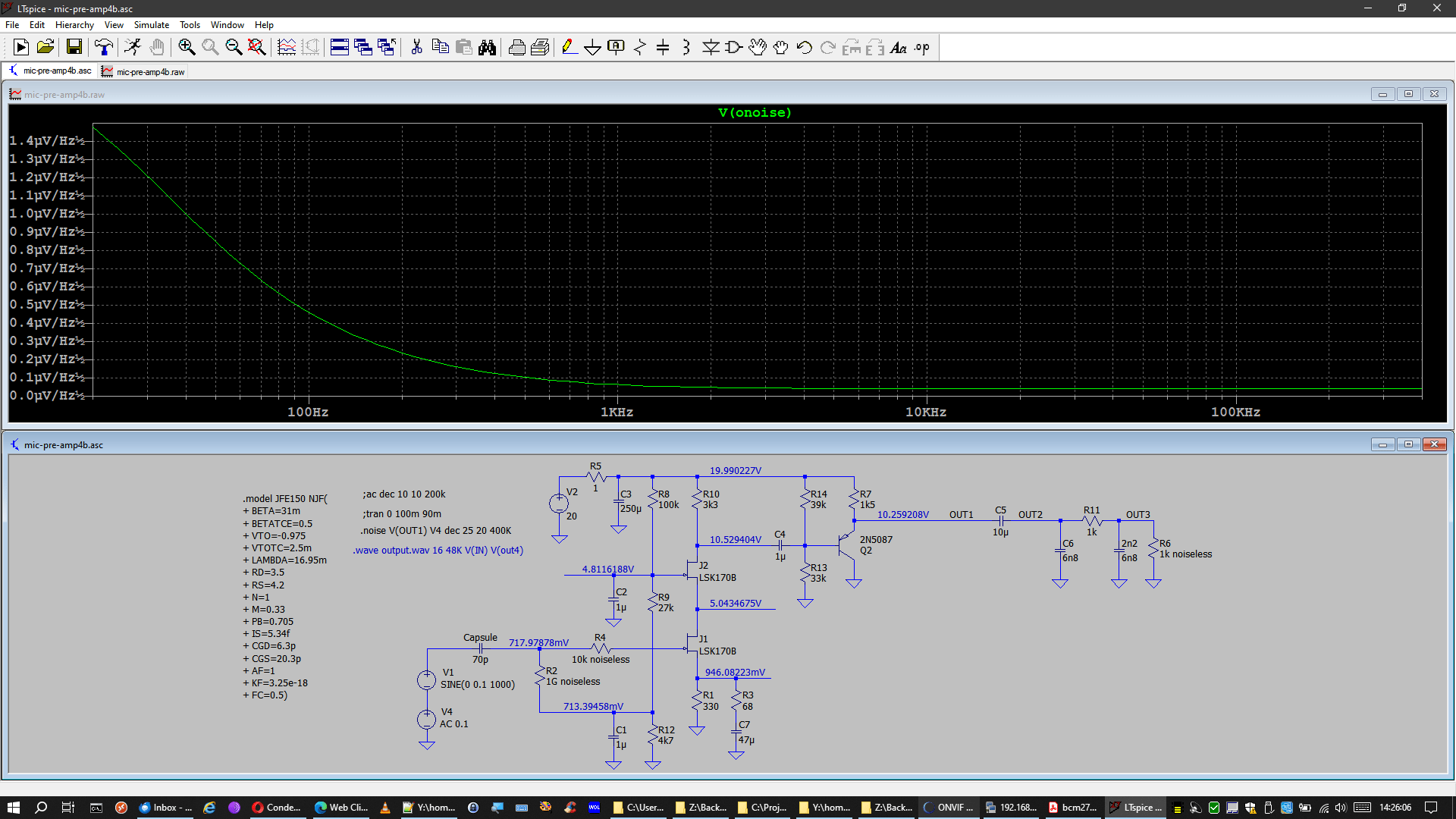Click the Autorange plot icon

[287, 47]
